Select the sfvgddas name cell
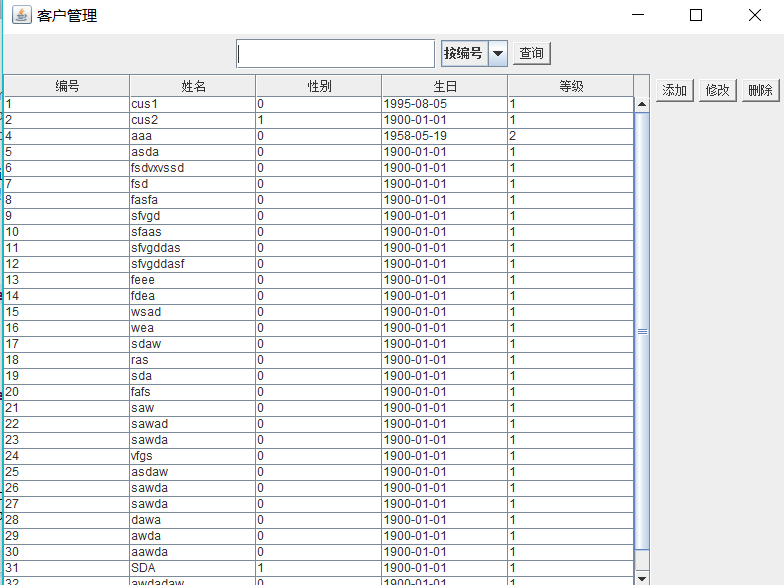Viewport: 784px width, 585px height. pos(192,248)
